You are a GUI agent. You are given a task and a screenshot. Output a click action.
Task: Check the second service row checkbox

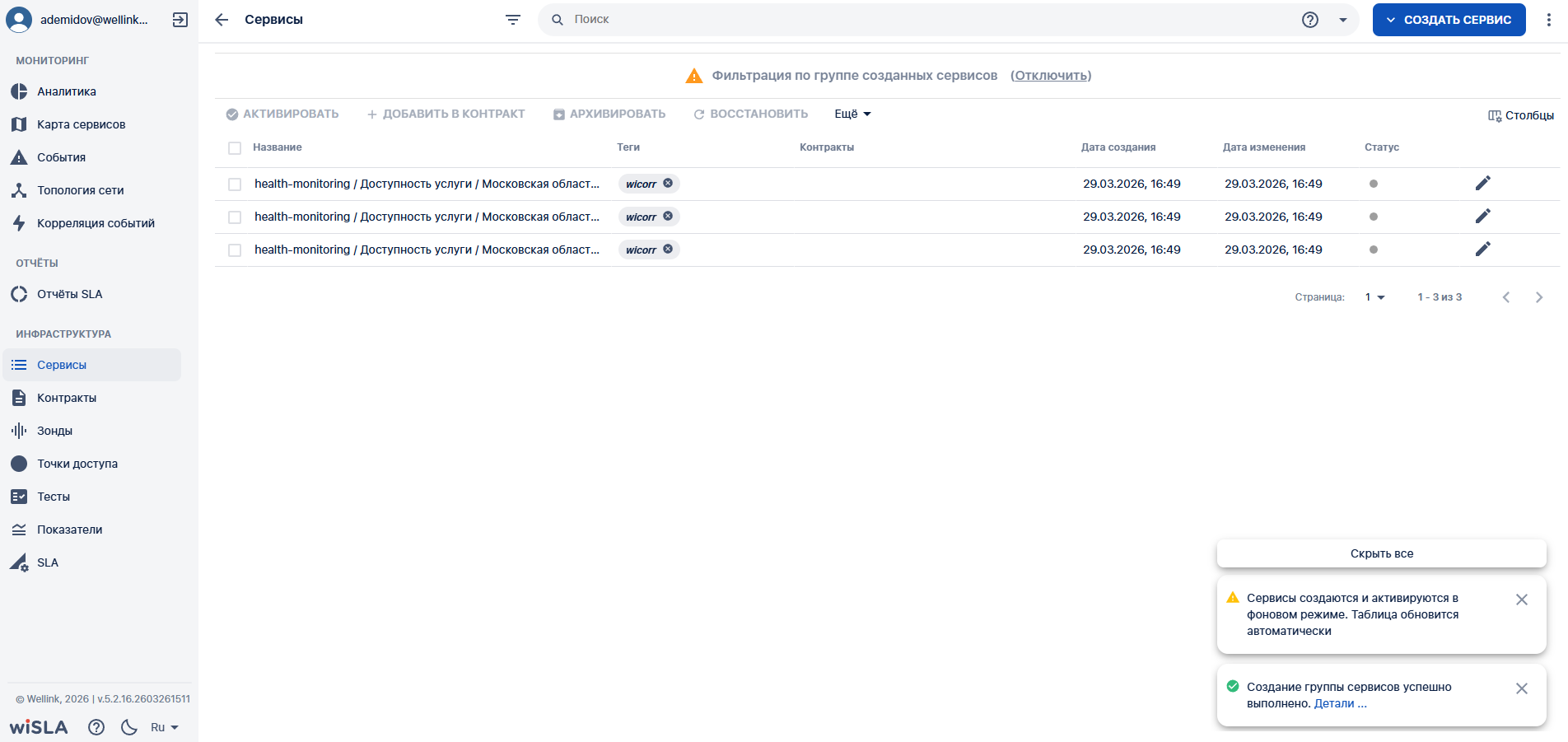[235, 217]
